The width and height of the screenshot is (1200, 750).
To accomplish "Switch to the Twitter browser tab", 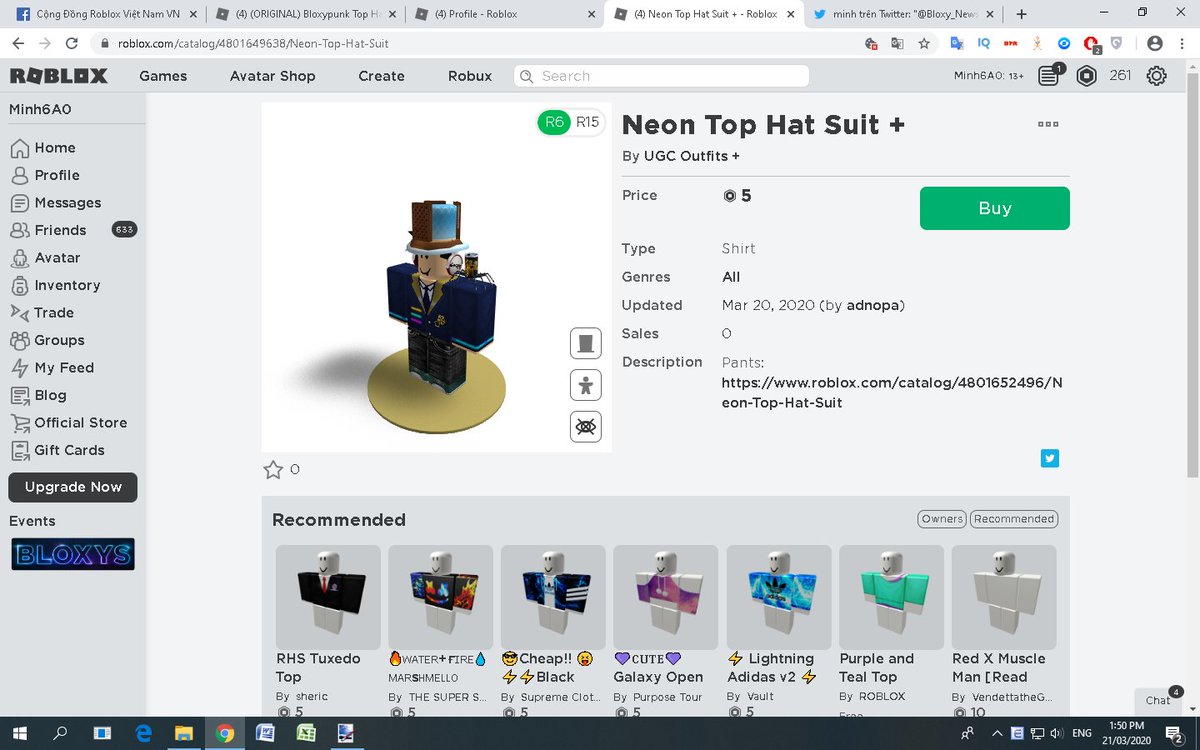I will tap(904, 14).
